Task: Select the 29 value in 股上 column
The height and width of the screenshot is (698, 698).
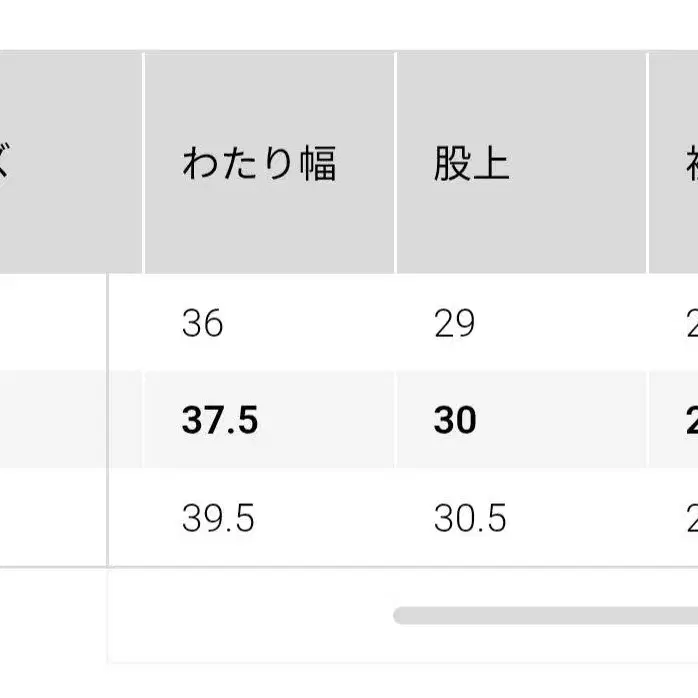Action: coord(455,323)
